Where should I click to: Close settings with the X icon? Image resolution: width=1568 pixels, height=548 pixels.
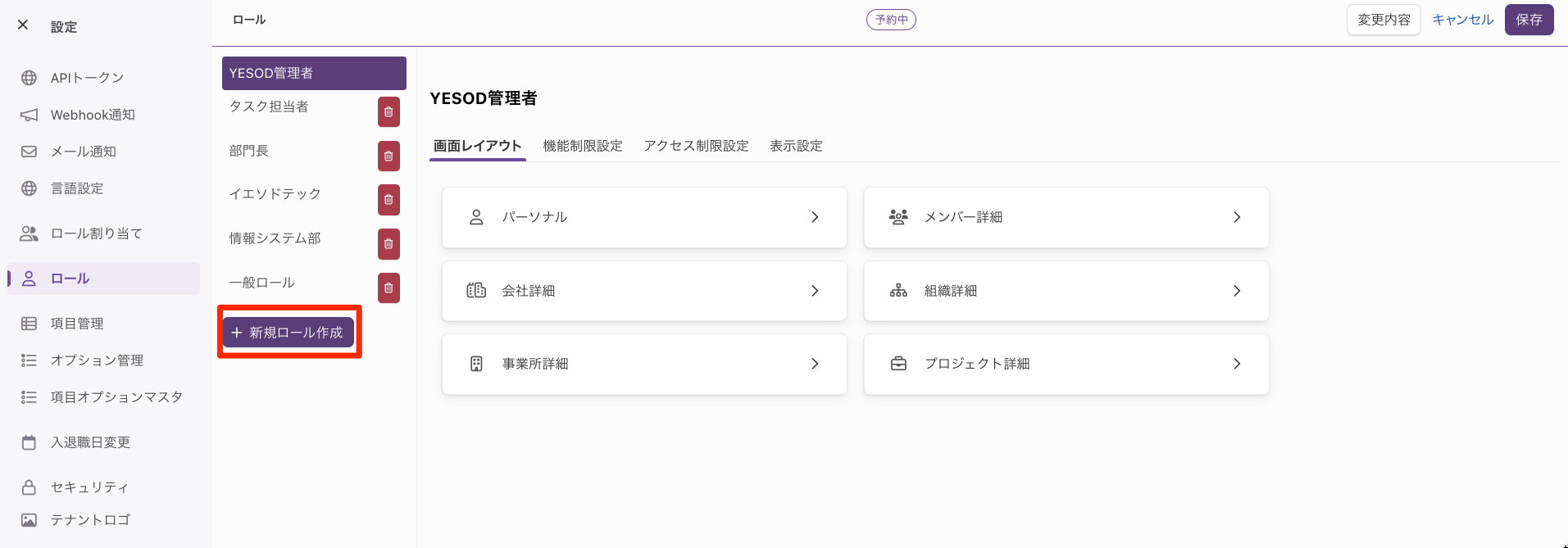pos(23,25)
